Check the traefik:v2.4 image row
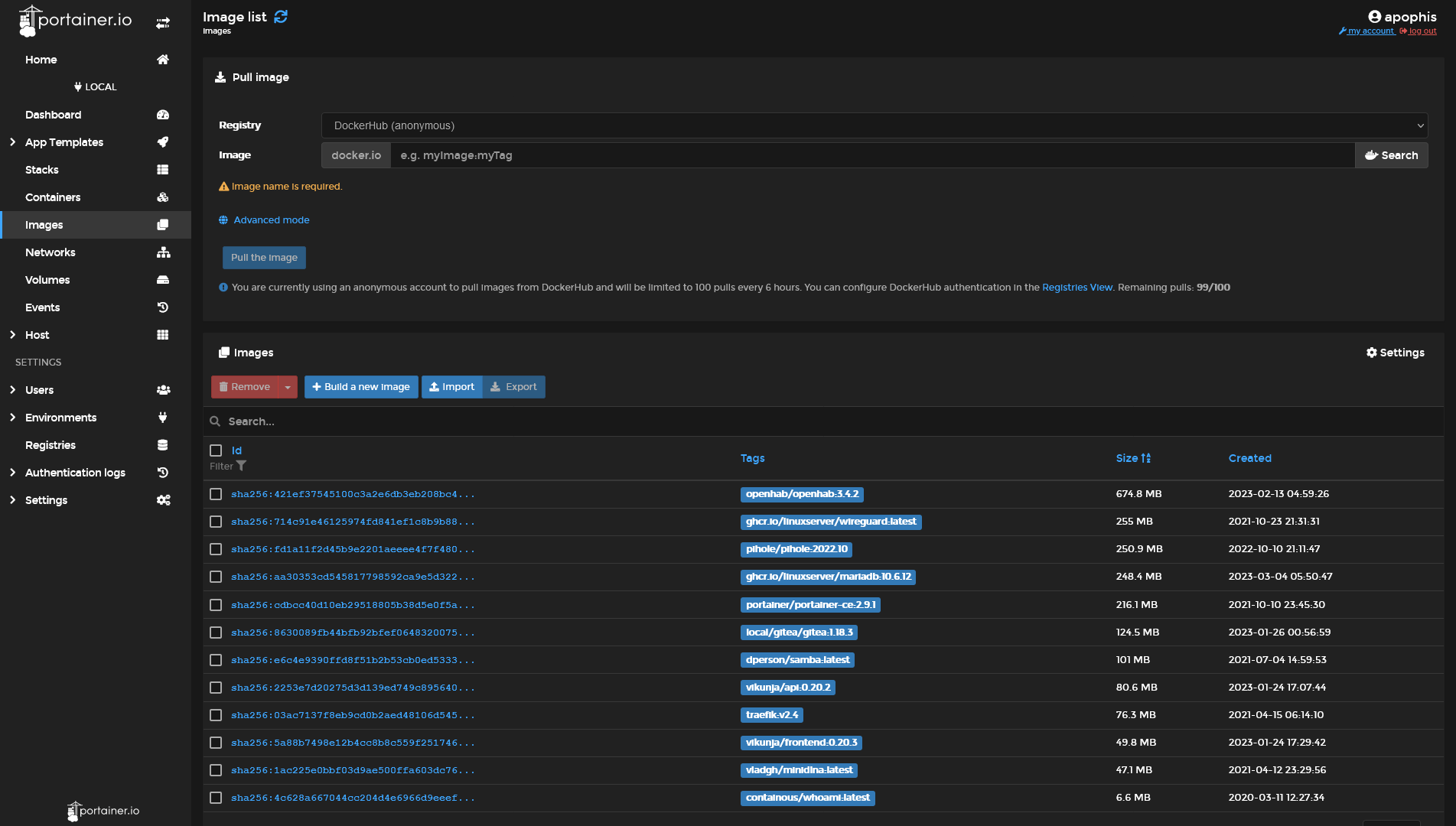Image resolution: width=1456 pixels, height=826 pixels. click(216, 715)
